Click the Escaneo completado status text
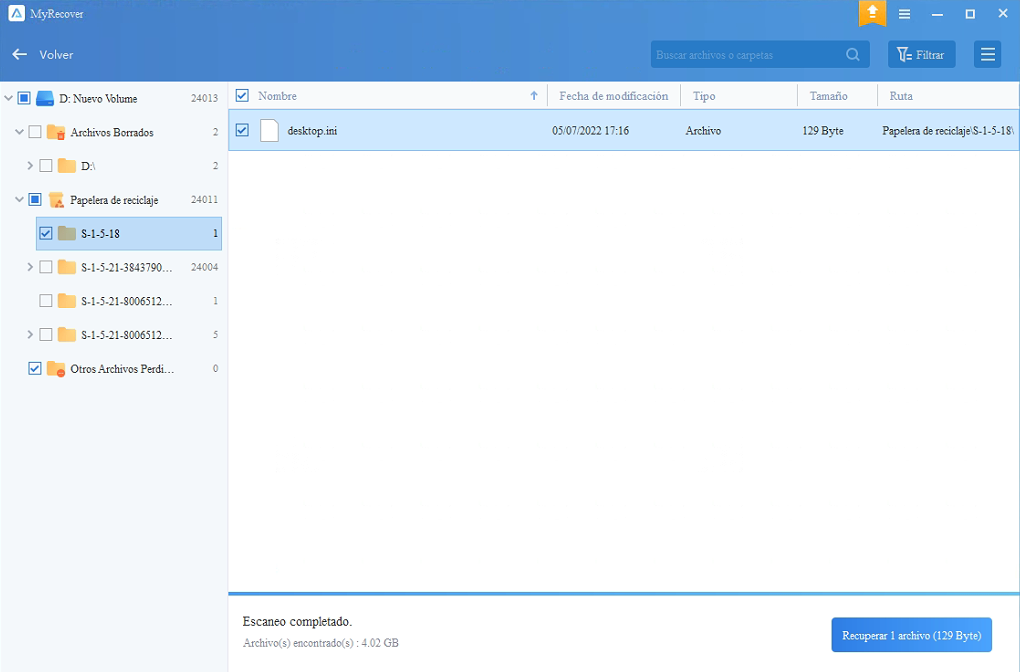The image size is (1020, 672). tap(297, 621)
